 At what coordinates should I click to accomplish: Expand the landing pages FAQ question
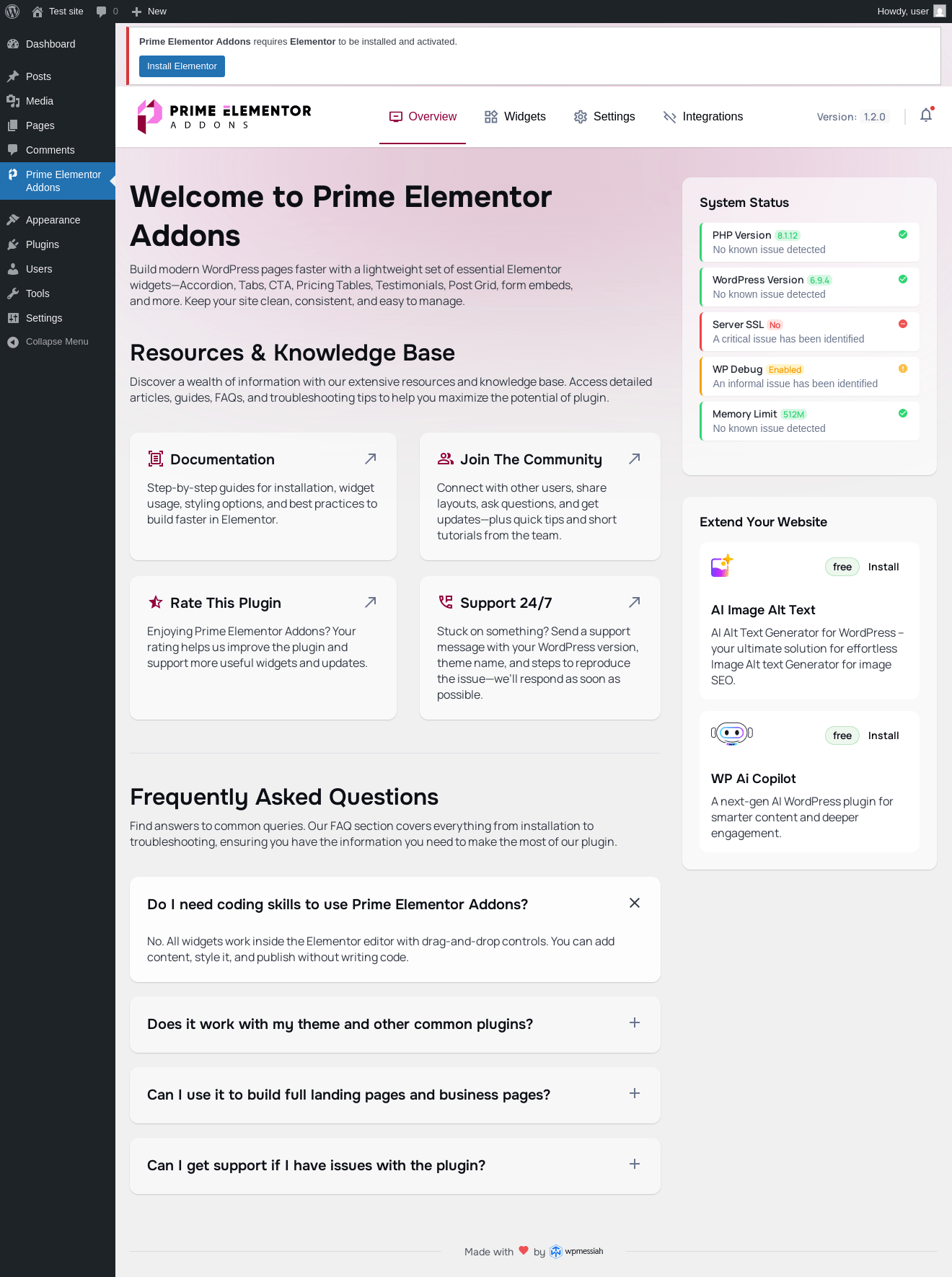[x=635, y=1093]
